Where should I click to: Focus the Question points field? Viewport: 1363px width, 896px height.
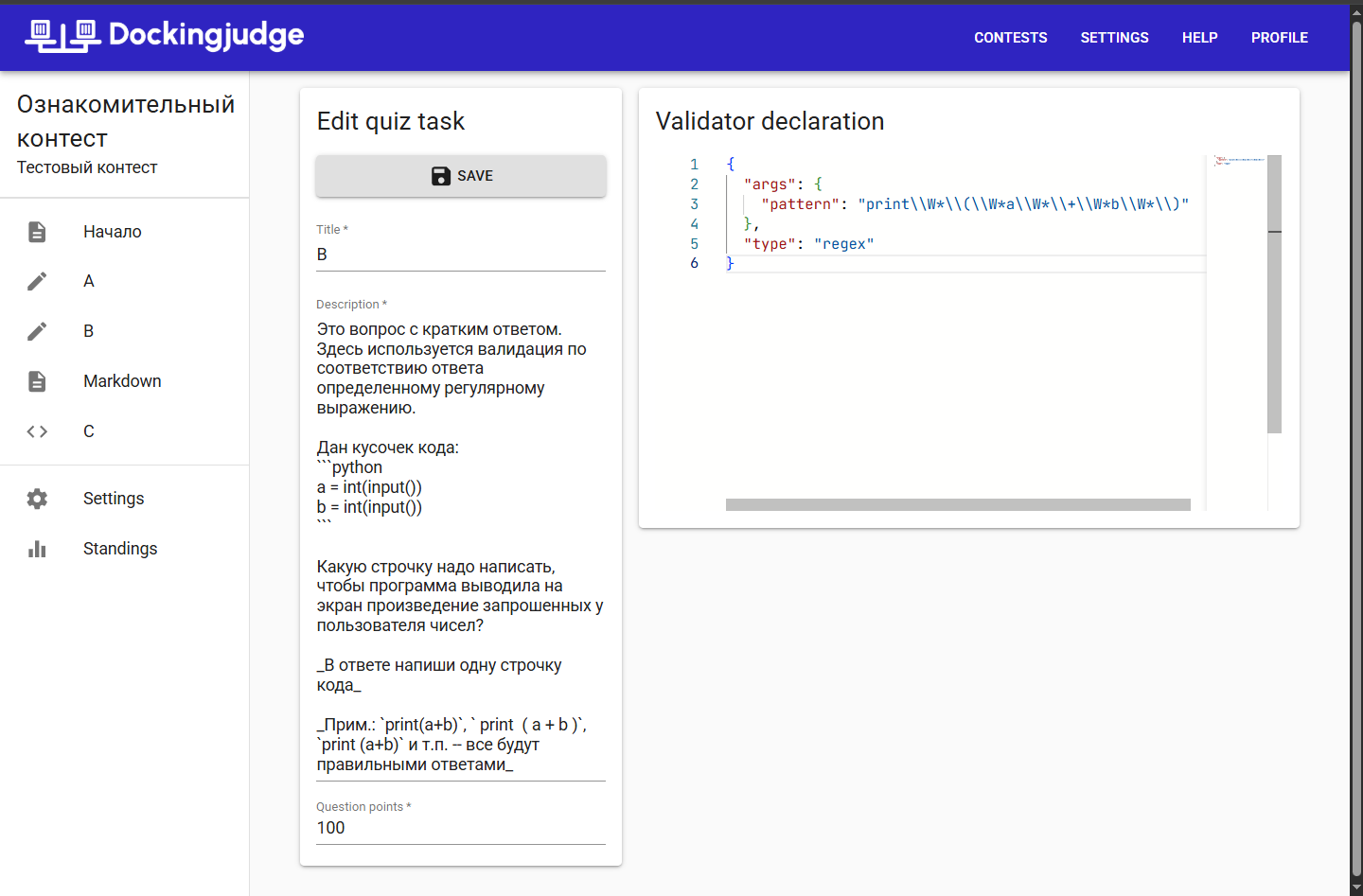(461, 828)
